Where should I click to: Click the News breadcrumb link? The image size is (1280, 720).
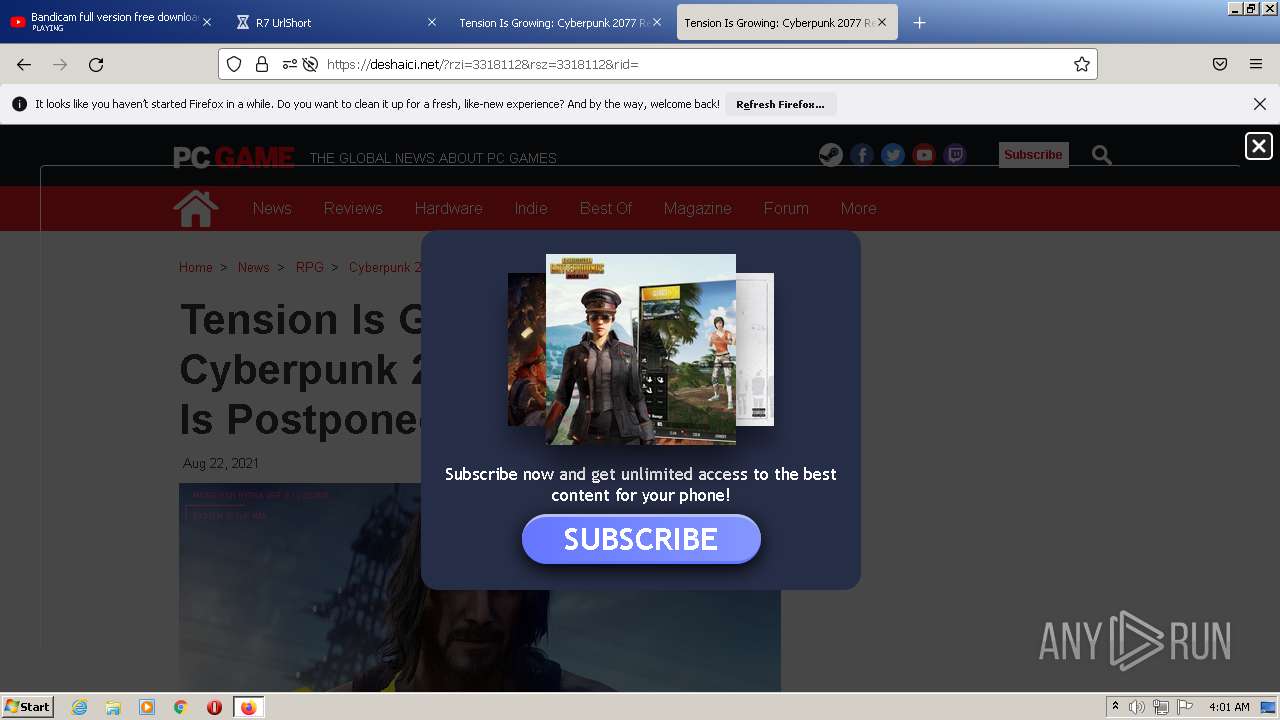click(x=253, y=267)
